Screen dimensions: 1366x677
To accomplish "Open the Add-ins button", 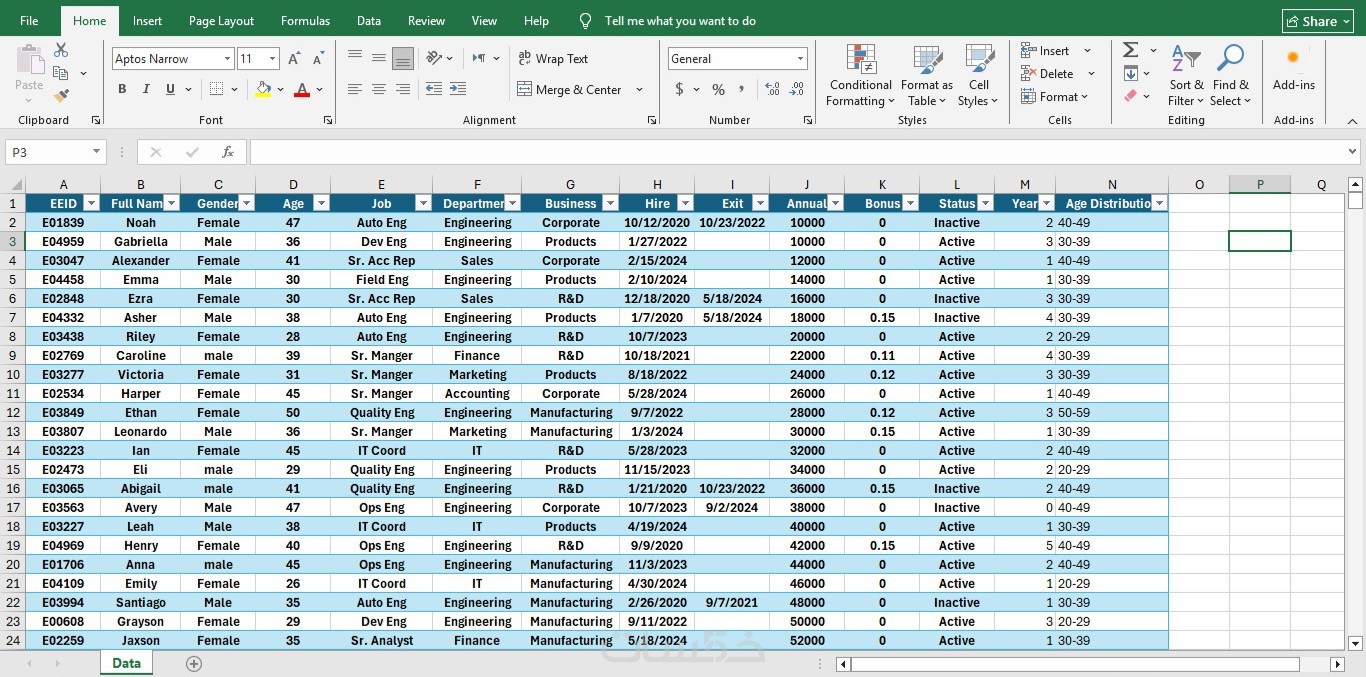I will pyautogui.click(x=1293, y=68).
